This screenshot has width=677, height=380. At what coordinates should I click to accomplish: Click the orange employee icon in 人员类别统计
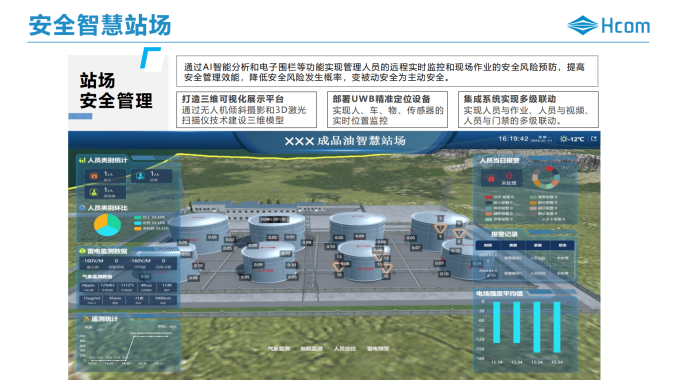94,176
